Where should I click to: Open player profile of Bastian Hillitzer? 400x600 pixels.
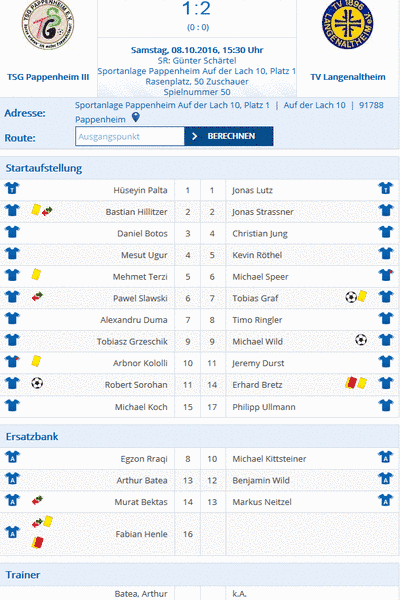136,212
